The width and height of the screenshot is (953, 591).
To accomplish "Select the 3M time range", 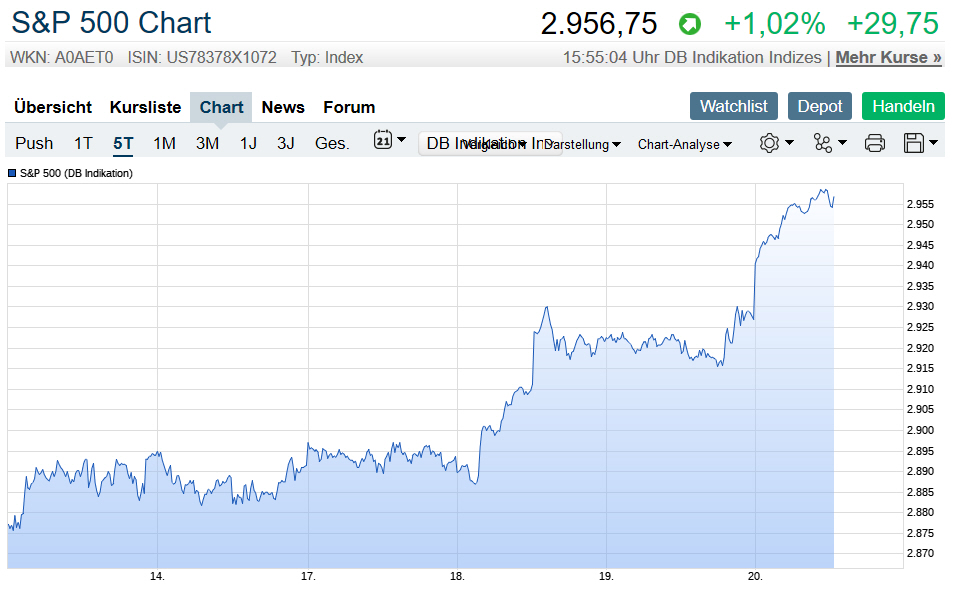I will tap(207, 143).
